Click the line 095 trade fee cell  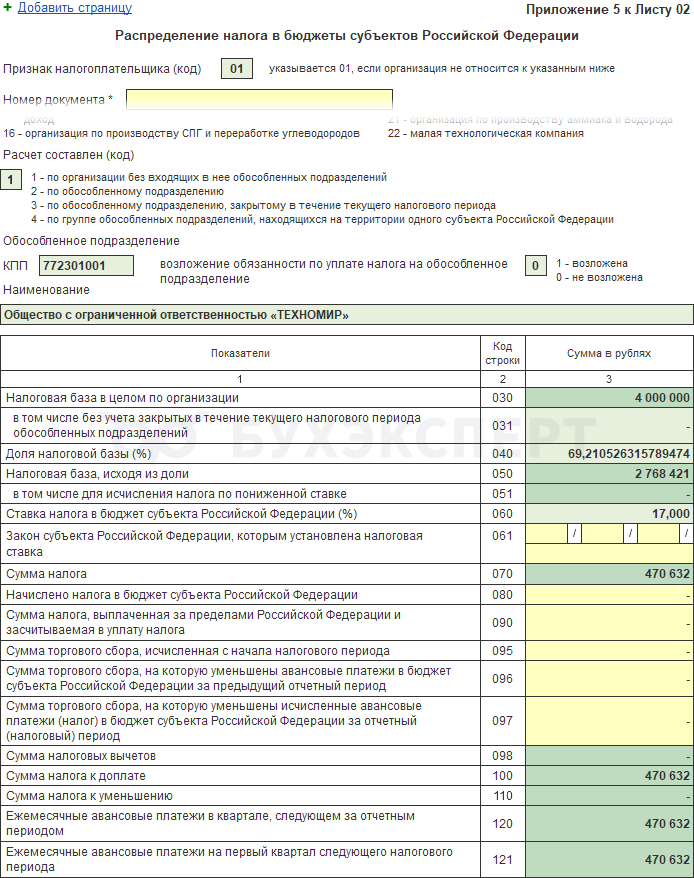click(609, 651)
